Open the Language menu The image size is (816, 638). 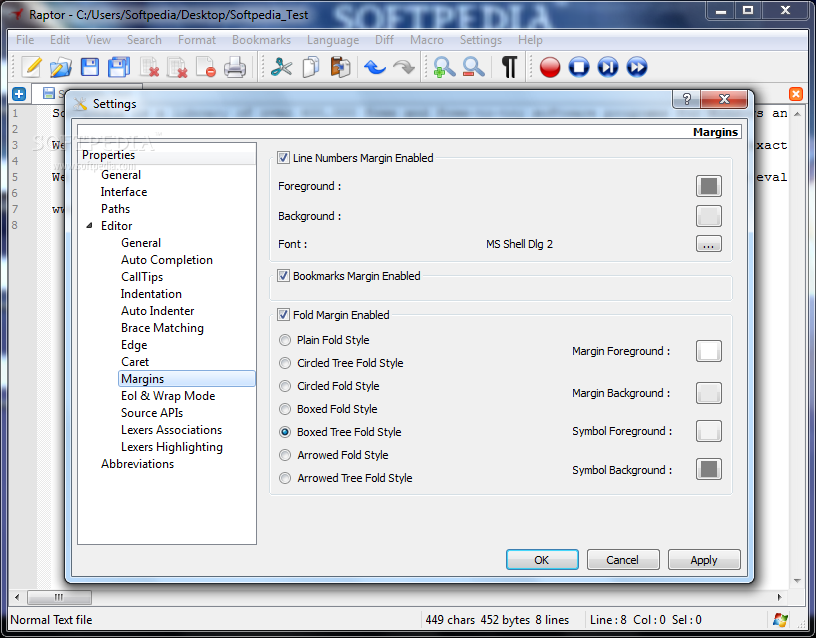pos(333,40)
